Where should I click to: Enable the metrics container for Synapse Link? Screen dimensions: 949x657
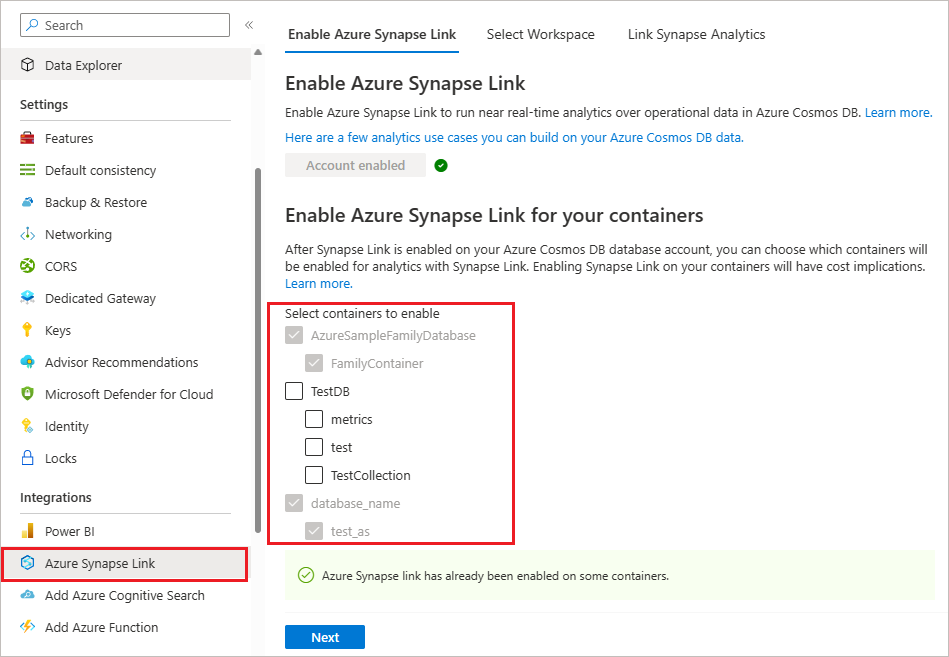click(315, 419)
